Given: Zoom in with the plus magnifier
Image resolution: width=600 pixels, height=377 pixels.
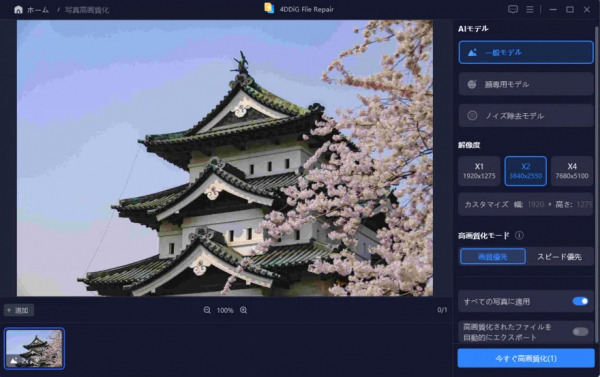Looking at the screenshot, I should (x=243, y=310).
